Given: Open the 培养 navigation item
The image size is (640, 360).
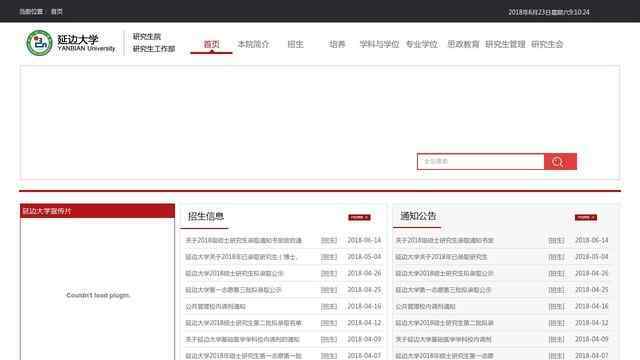Looking at the screenshot, I should pos(337,44).
